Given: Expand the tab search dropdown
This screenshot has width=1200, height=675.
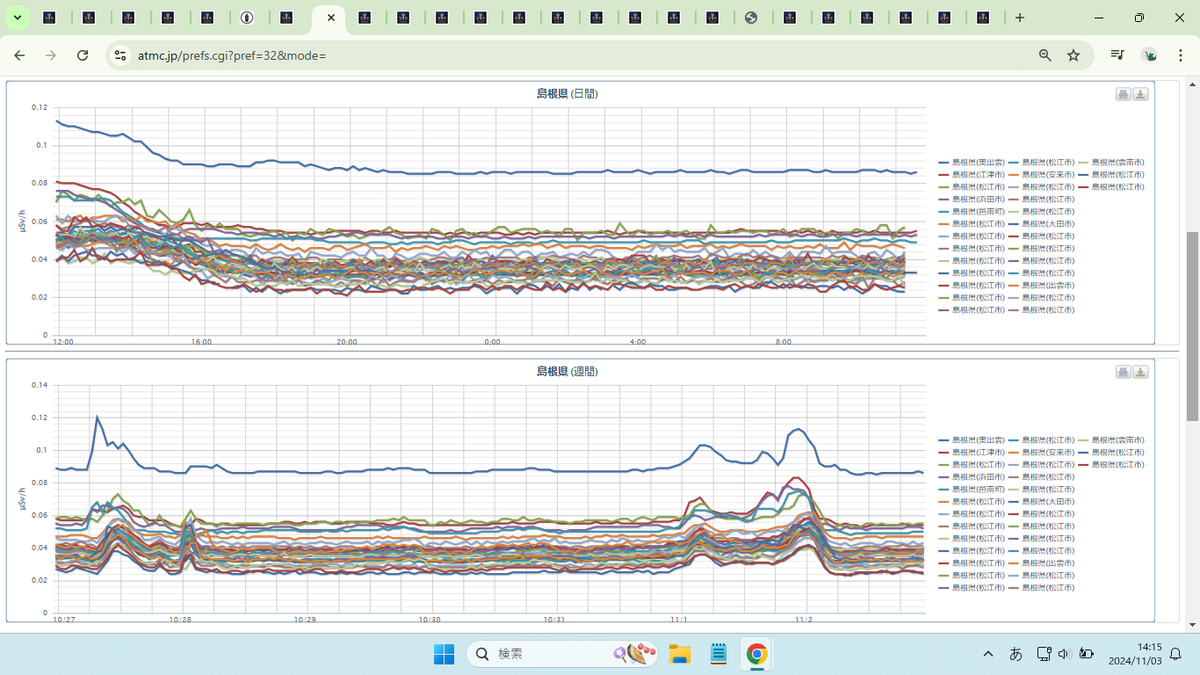Looking at the screenshot, I should point(17,18).
